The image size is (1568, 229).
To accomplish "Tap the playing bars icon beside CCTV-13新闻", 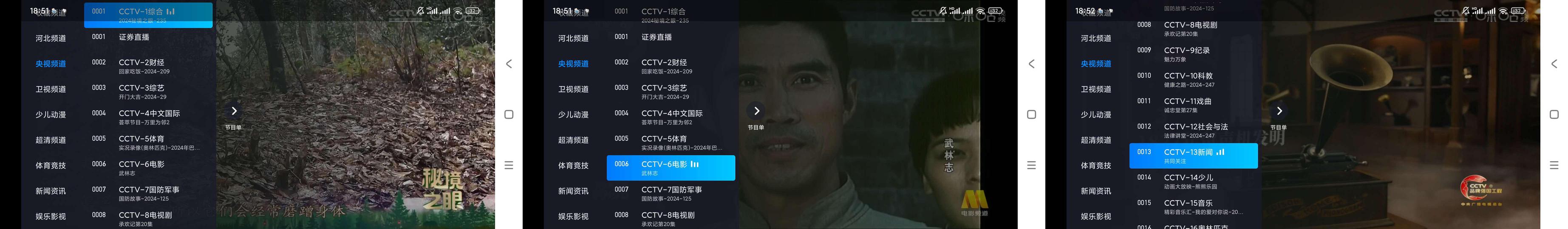I will 1220,153.
